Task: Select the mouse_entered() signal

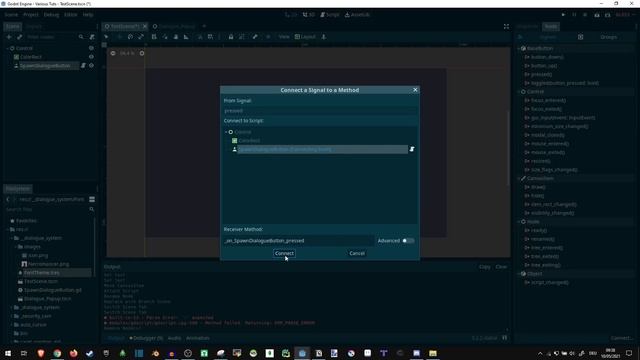Action: (549, 144)
